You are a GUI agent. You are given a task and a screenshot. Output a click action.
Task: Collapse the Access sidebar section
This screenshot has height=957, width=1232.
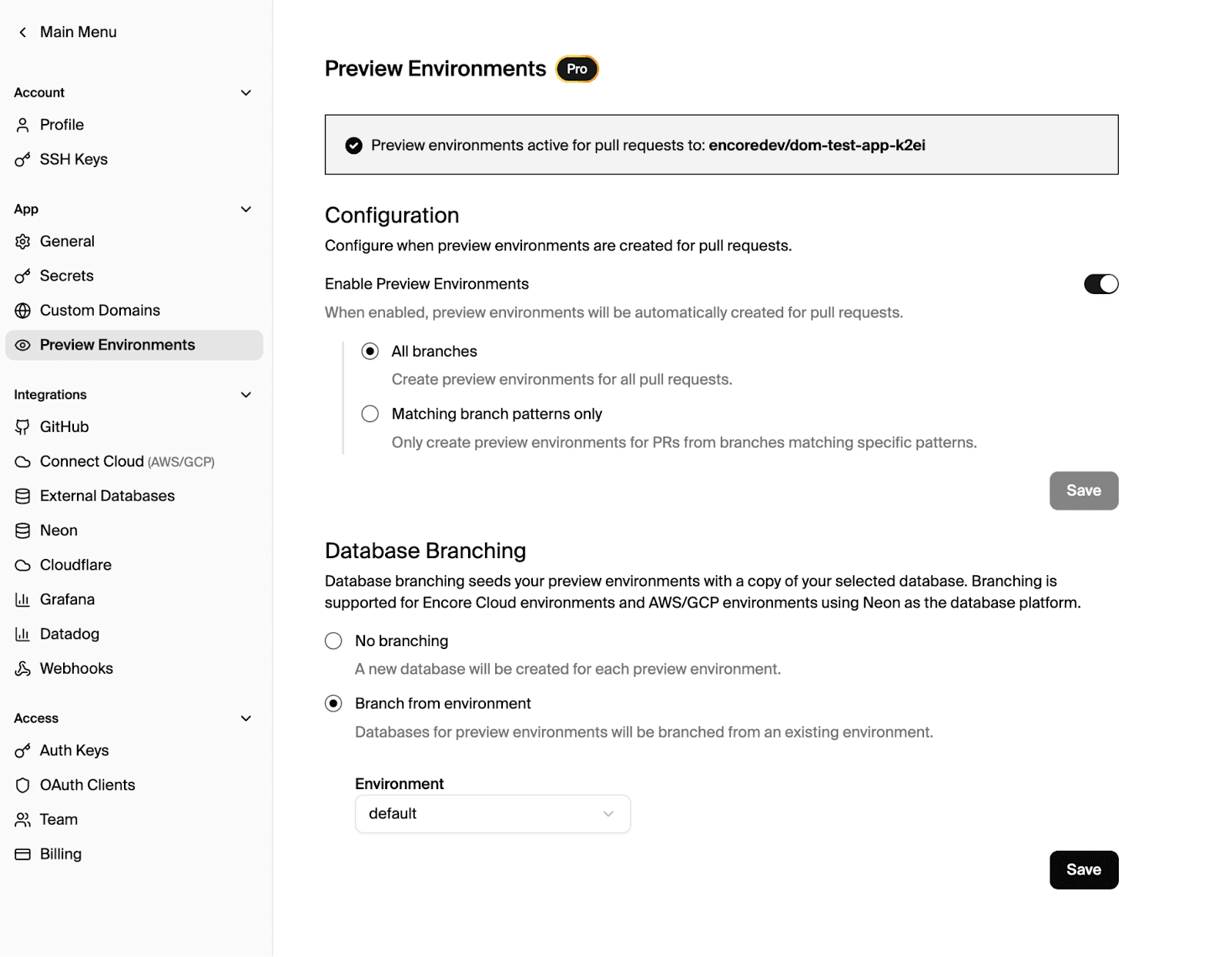(x=246, y=718)
